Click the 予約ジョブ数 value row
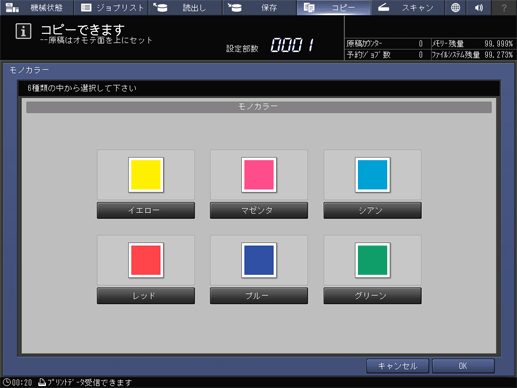 coord(387,55)
